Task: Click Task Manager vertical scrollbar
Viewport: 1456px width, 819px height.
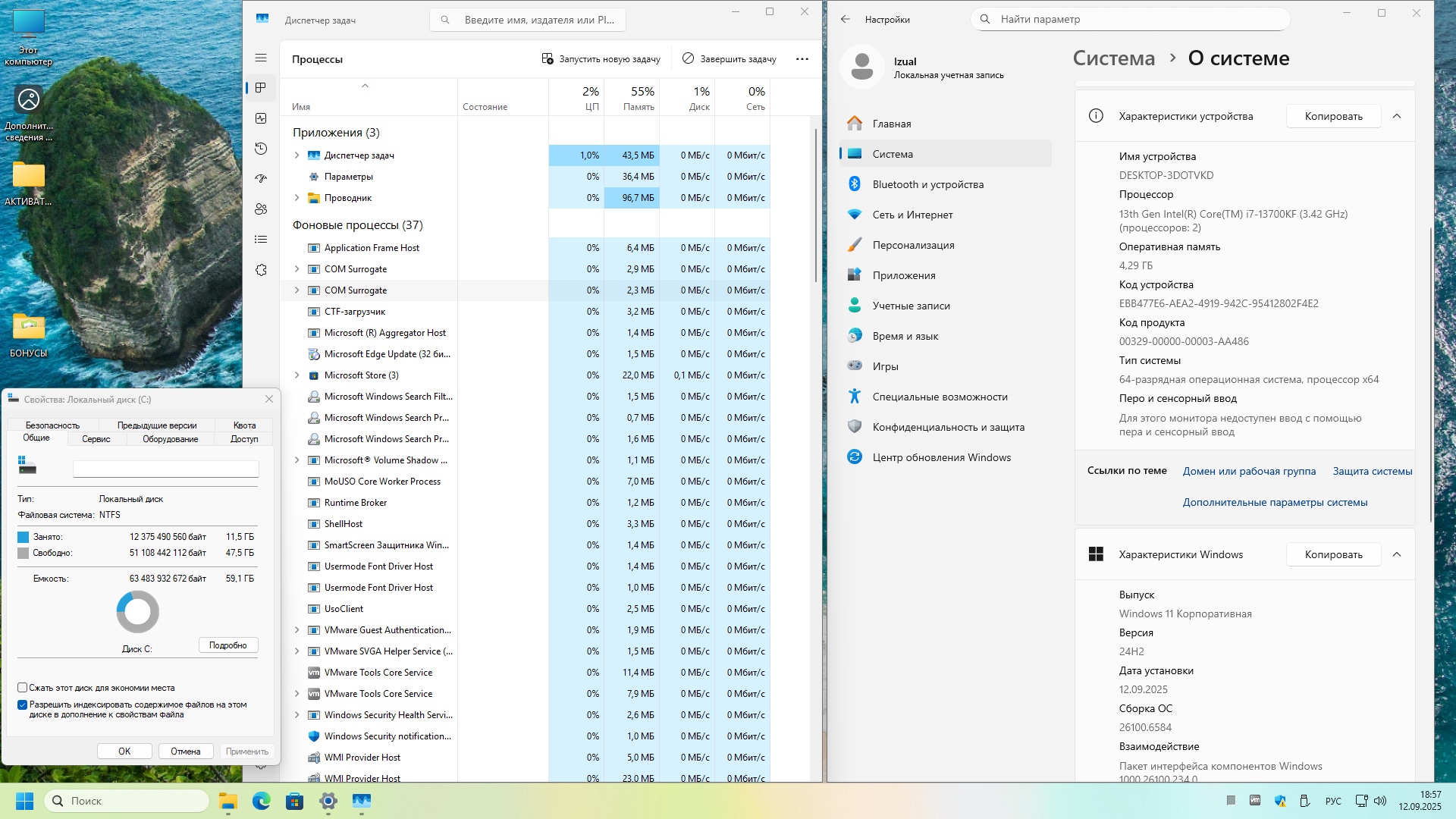Action: click(x=816, y=206)
